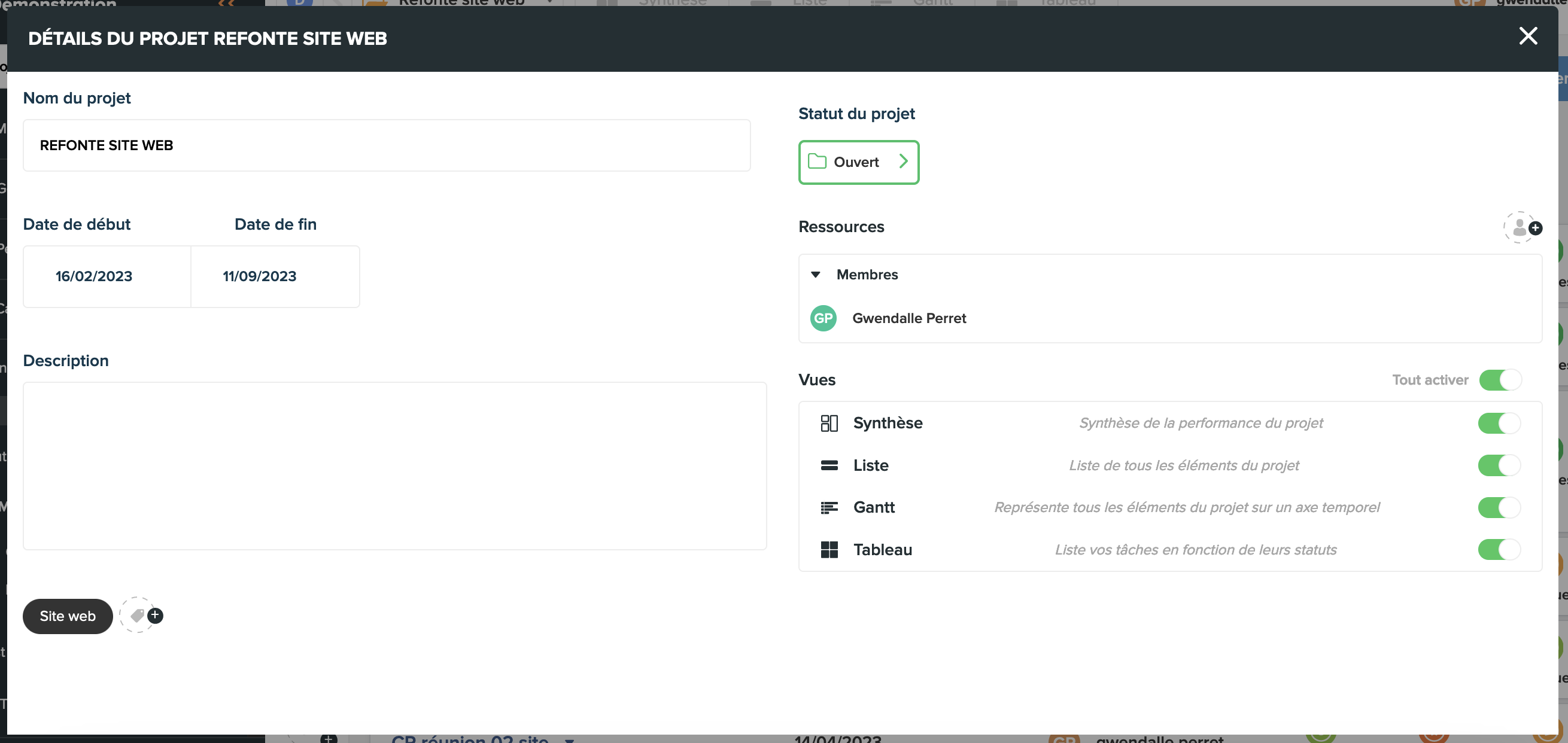Click the GP avatar of Gwendalle Perret
Screen dimensions: 1568x743
(823, 318)
